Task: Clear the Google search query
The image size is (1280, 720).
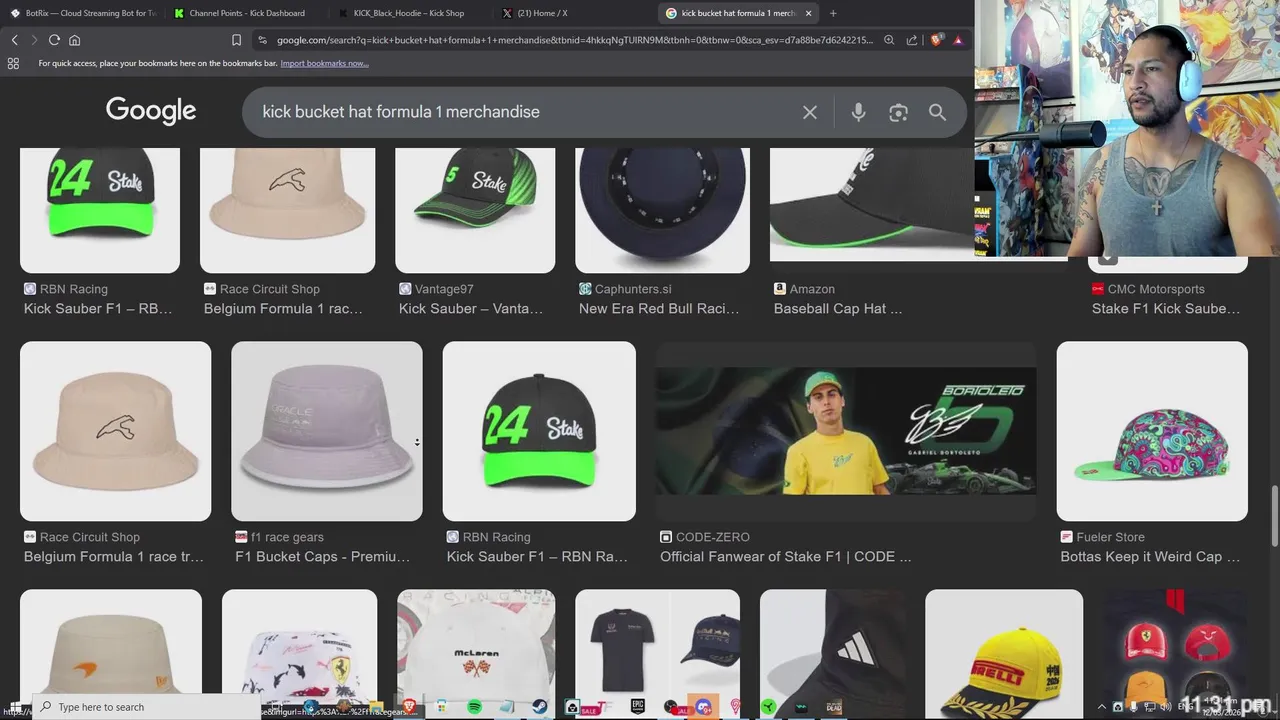Action: [x=810, y=112]
